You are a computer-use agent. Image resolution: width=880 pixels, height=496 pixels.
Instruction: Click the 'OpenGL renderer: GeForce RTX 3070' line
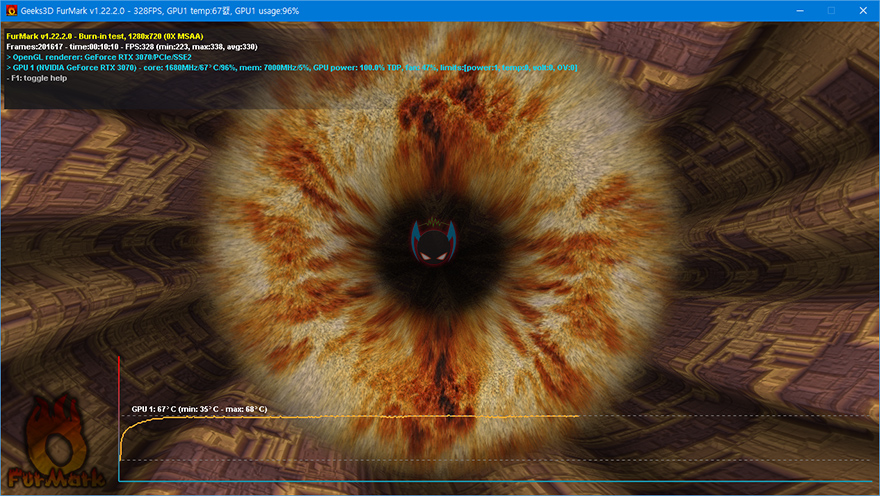coord(99,57)
